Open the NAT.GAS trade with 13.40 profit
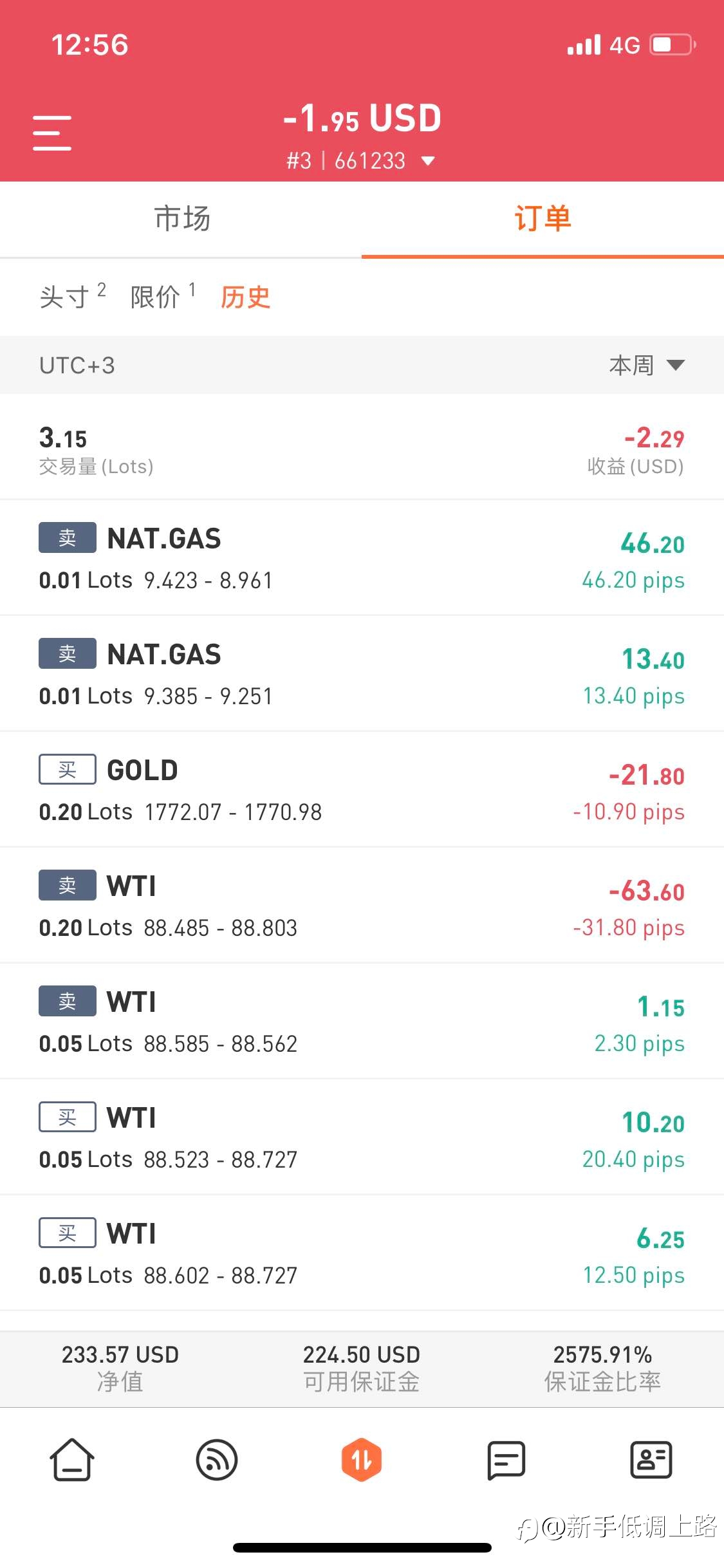The height and width of the screenshot is (1568, 724). 362,673
